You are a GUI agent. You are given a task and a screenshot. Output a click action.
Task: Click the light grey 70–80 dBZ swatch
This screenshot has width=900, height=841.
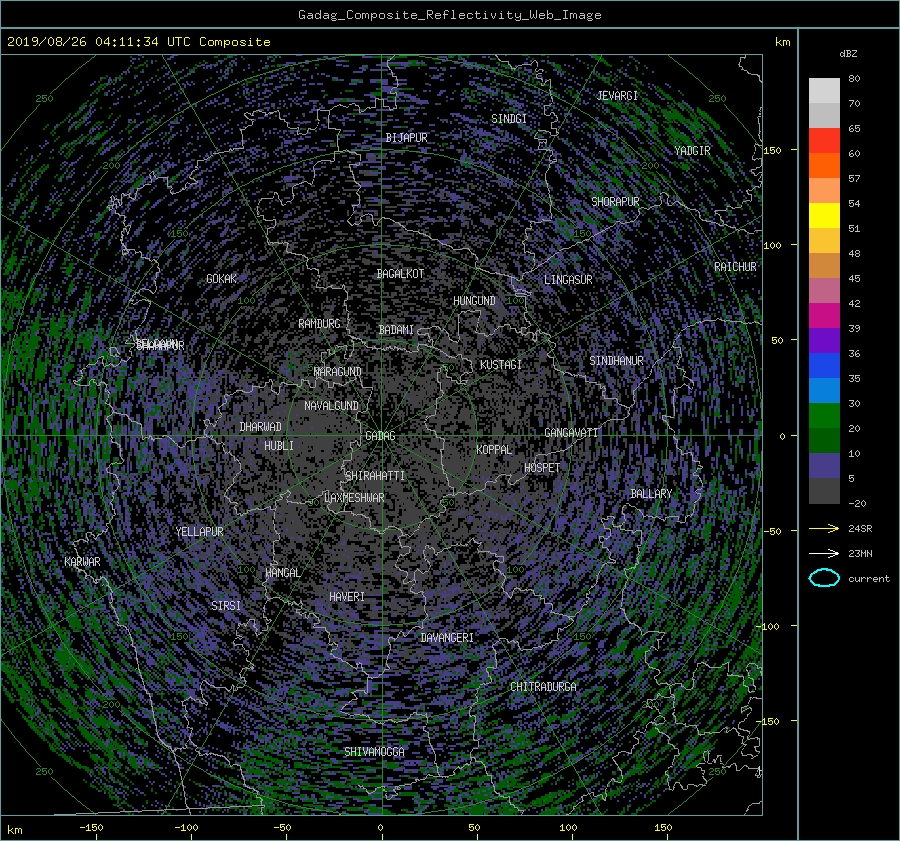tap(824, 91)
